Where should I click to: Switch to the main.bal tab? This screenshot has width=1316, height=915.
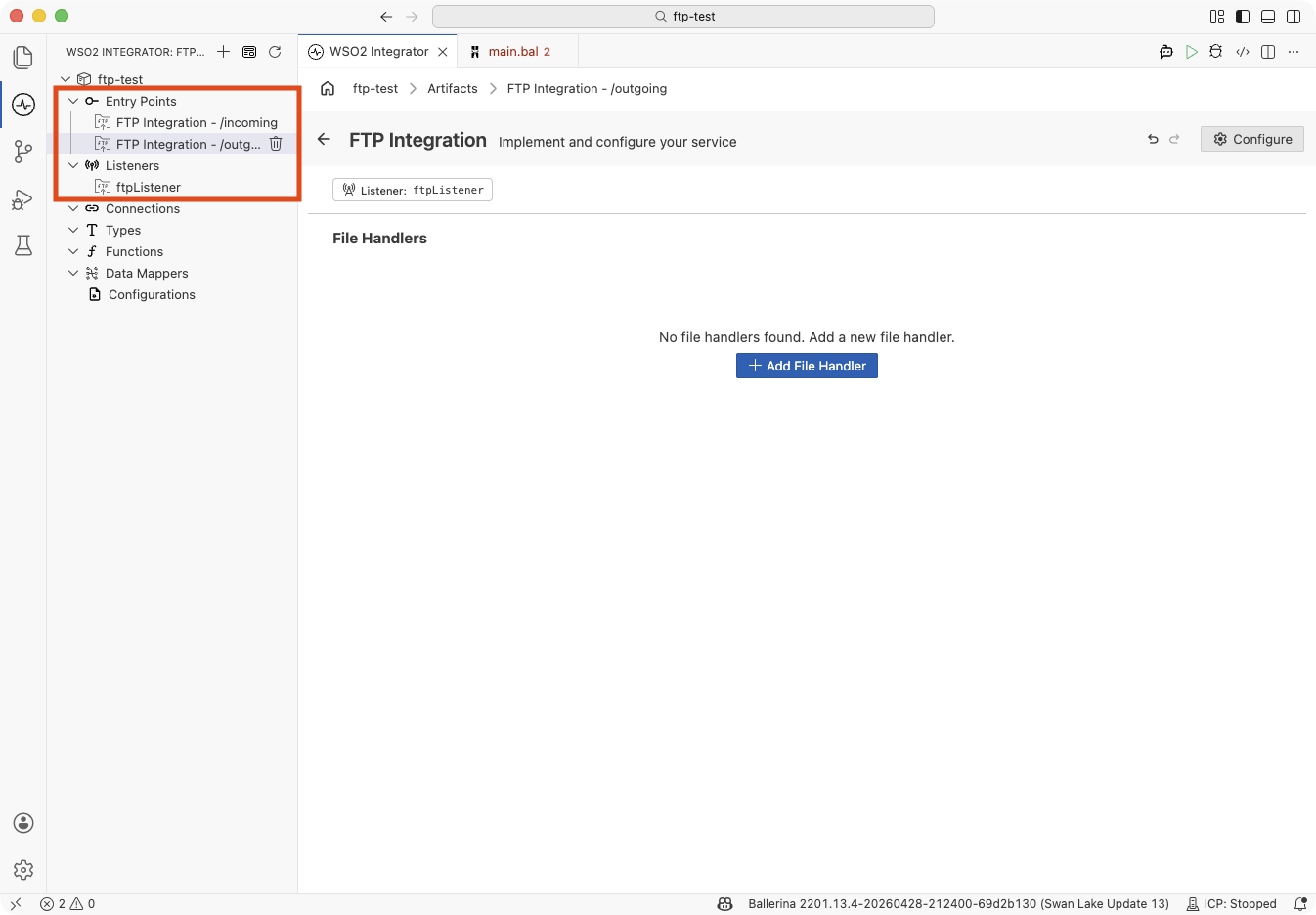(517, 51)
